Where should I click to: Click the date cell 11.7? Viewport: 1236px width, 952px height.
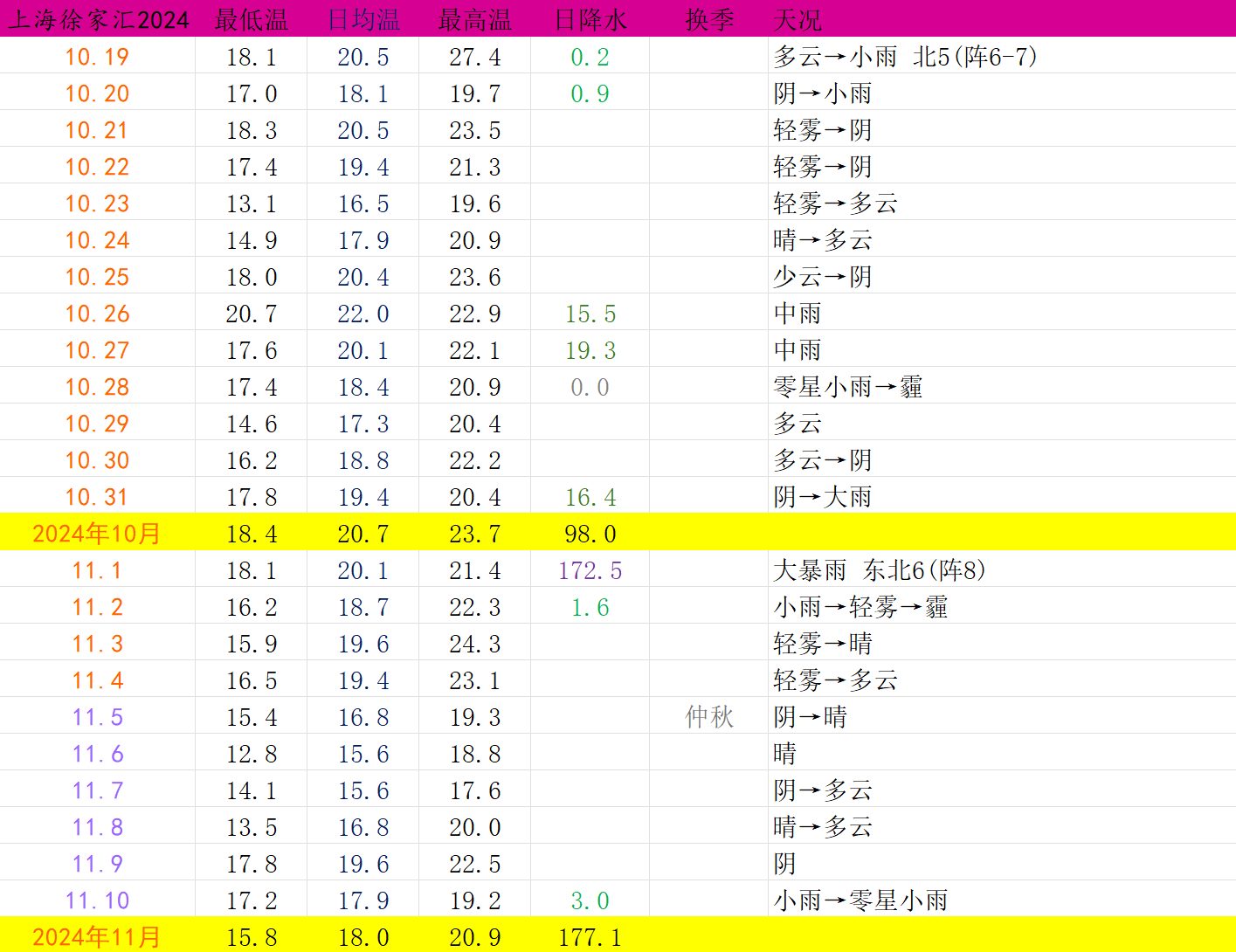[97, 790]
